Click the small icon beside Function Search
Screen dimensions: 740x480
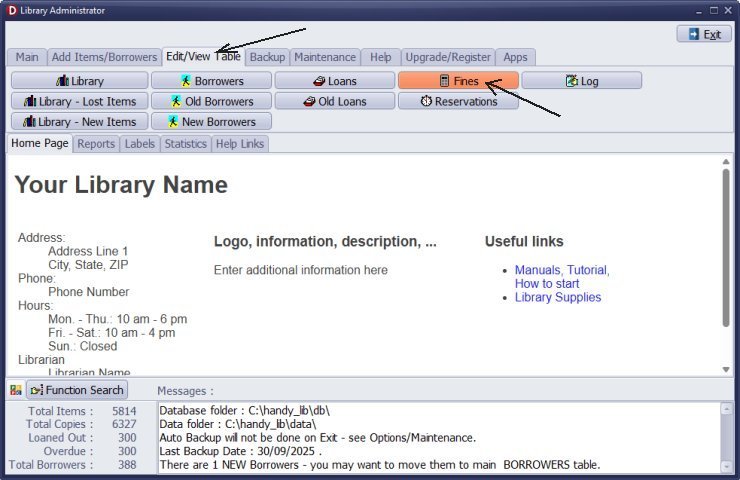(16, 390)
